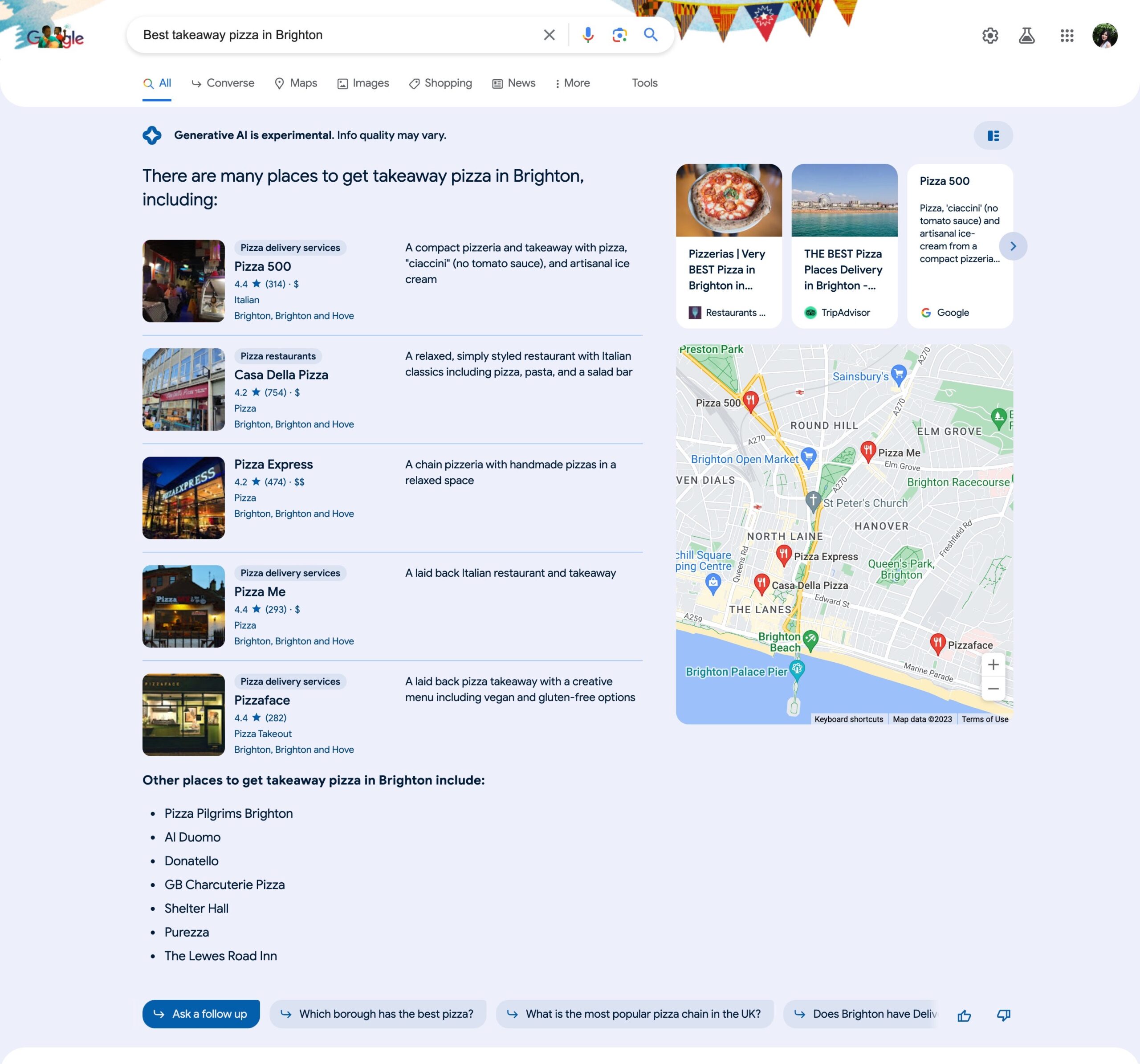Click the Ask a follow up button
The height and width of the screenshot is (1064, 1140).
click(201, 1014)
